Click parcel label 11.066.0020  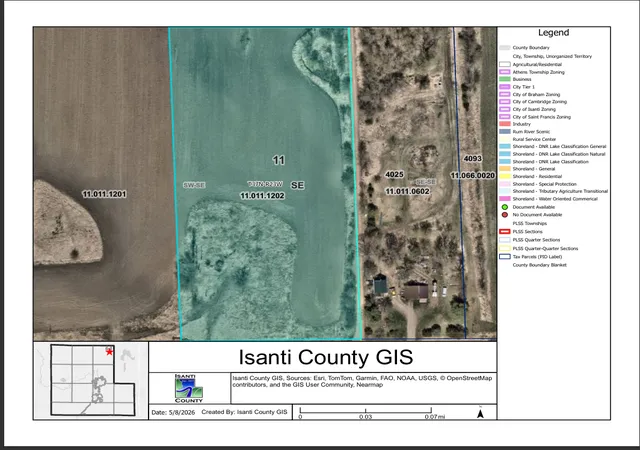coord(473,176)
